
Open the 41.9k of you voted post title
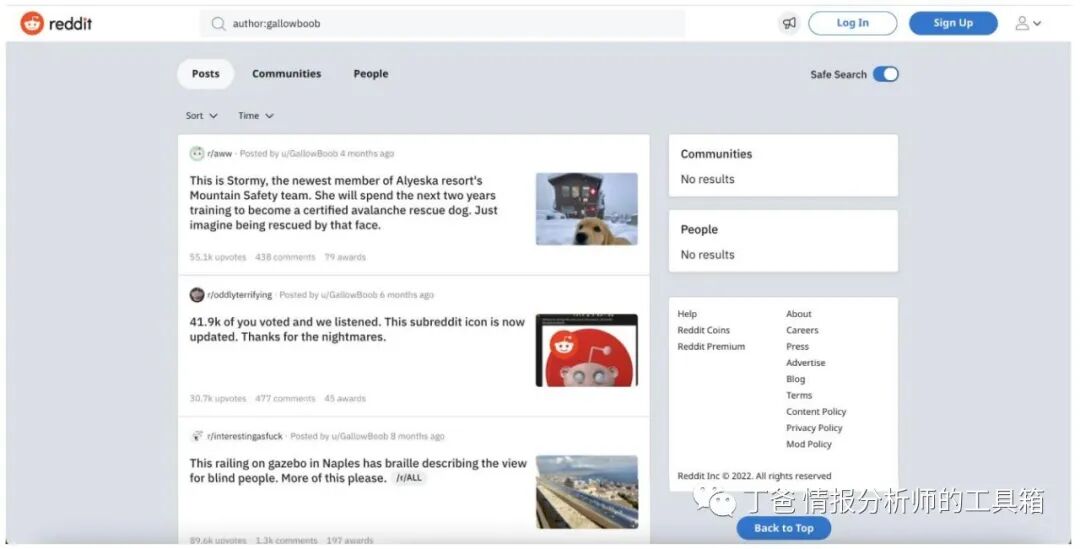pos(357,329)
